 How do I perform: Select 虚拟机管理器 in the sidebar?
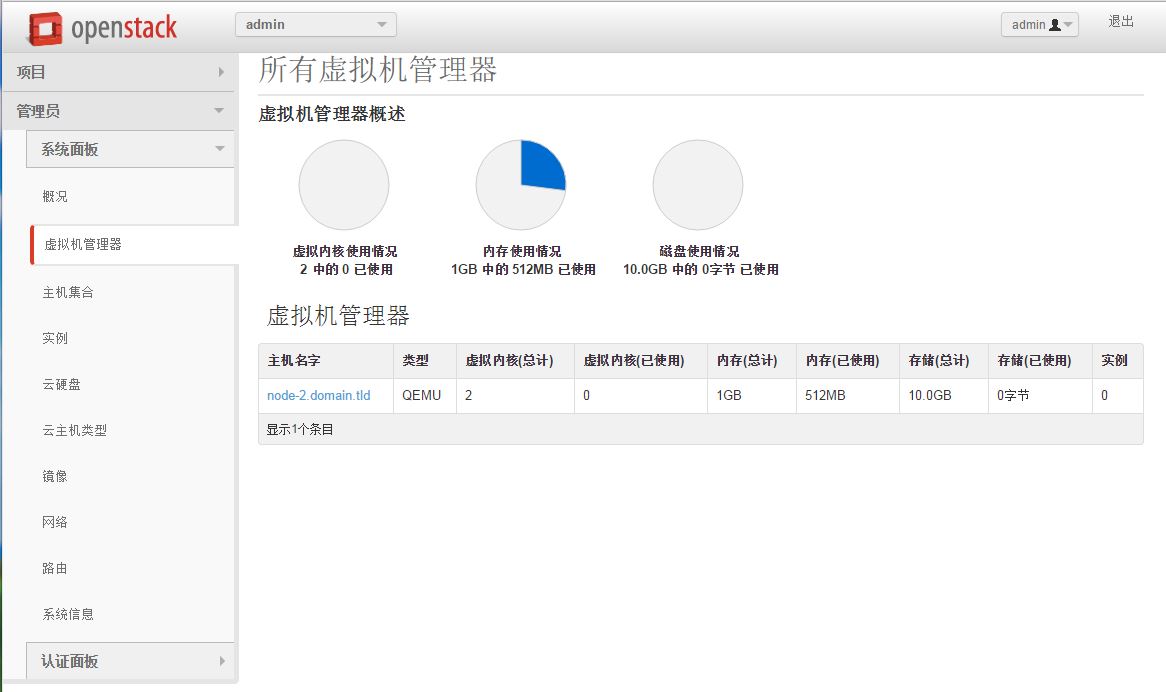[82, 244]
